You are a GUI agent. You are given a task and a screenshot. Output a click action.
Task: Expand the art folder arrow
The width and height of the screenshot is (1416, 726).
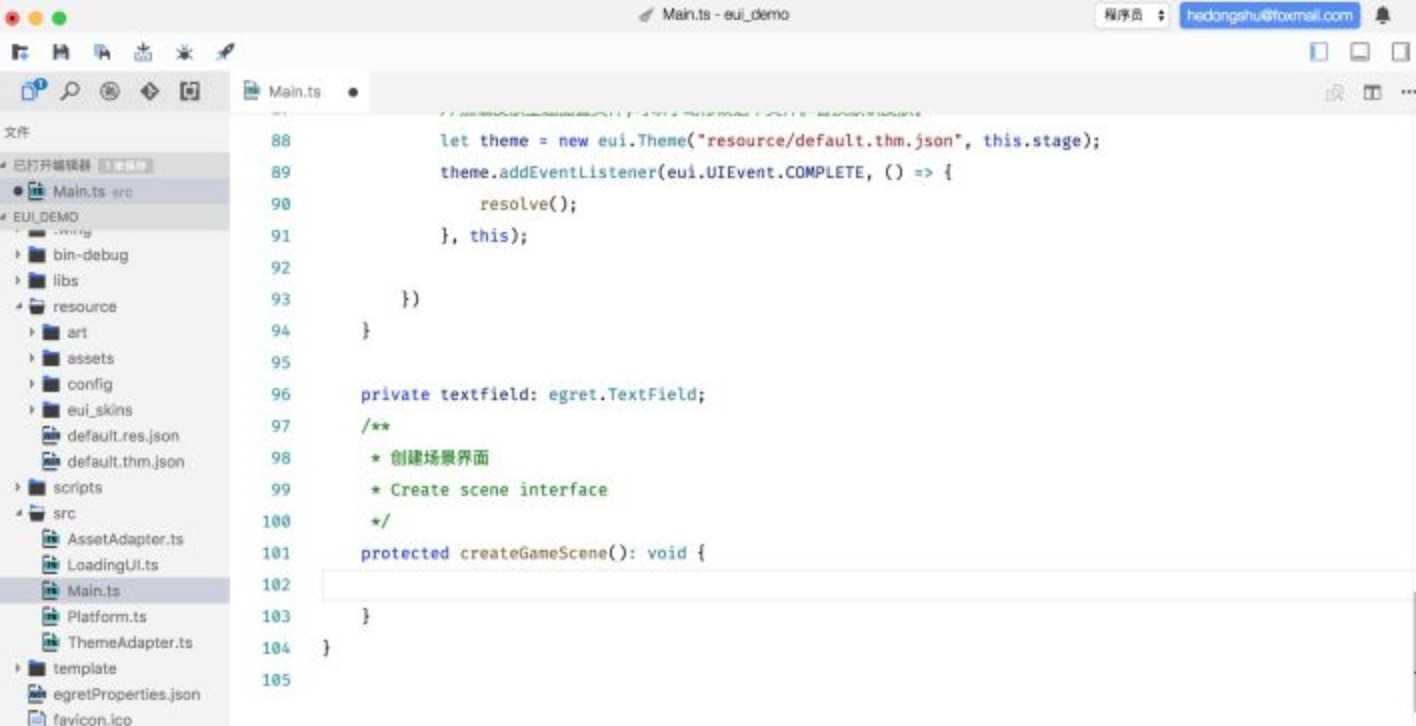tap(32, 333)
